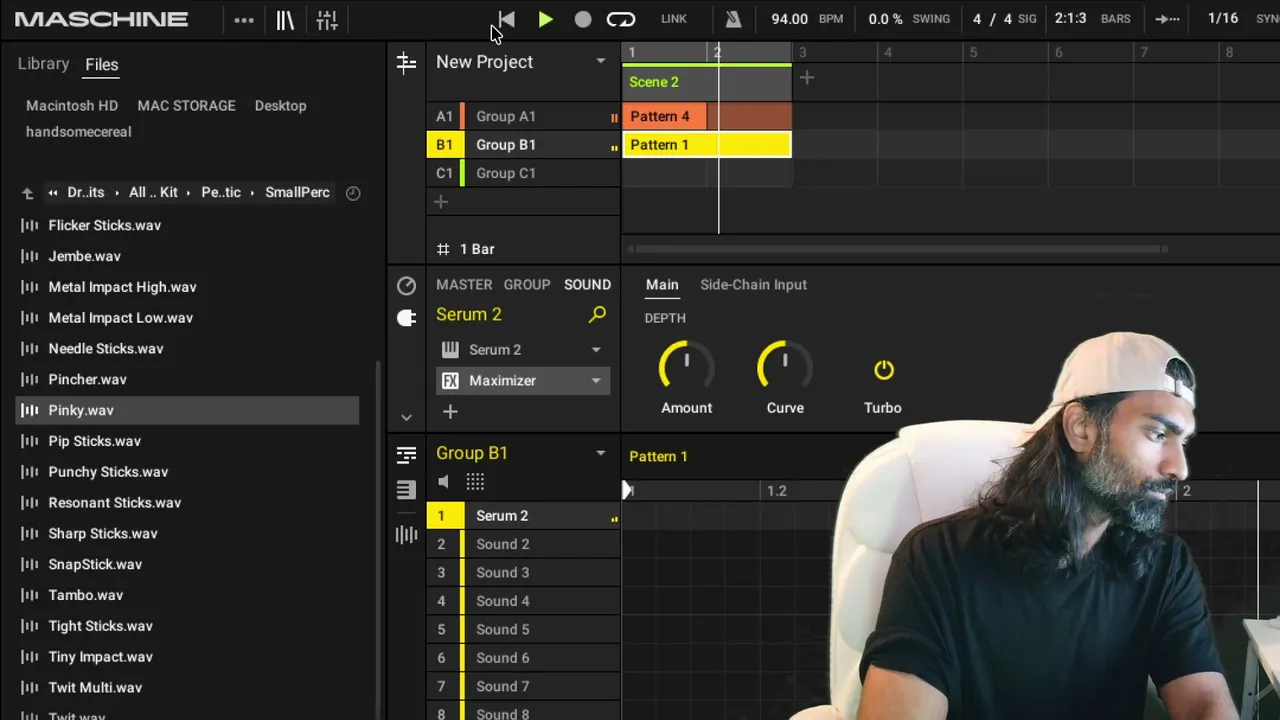1280x720 pixels.
Task: Click the back double-chevron in the breadcrumb
Action: click(x=53, y=193)
